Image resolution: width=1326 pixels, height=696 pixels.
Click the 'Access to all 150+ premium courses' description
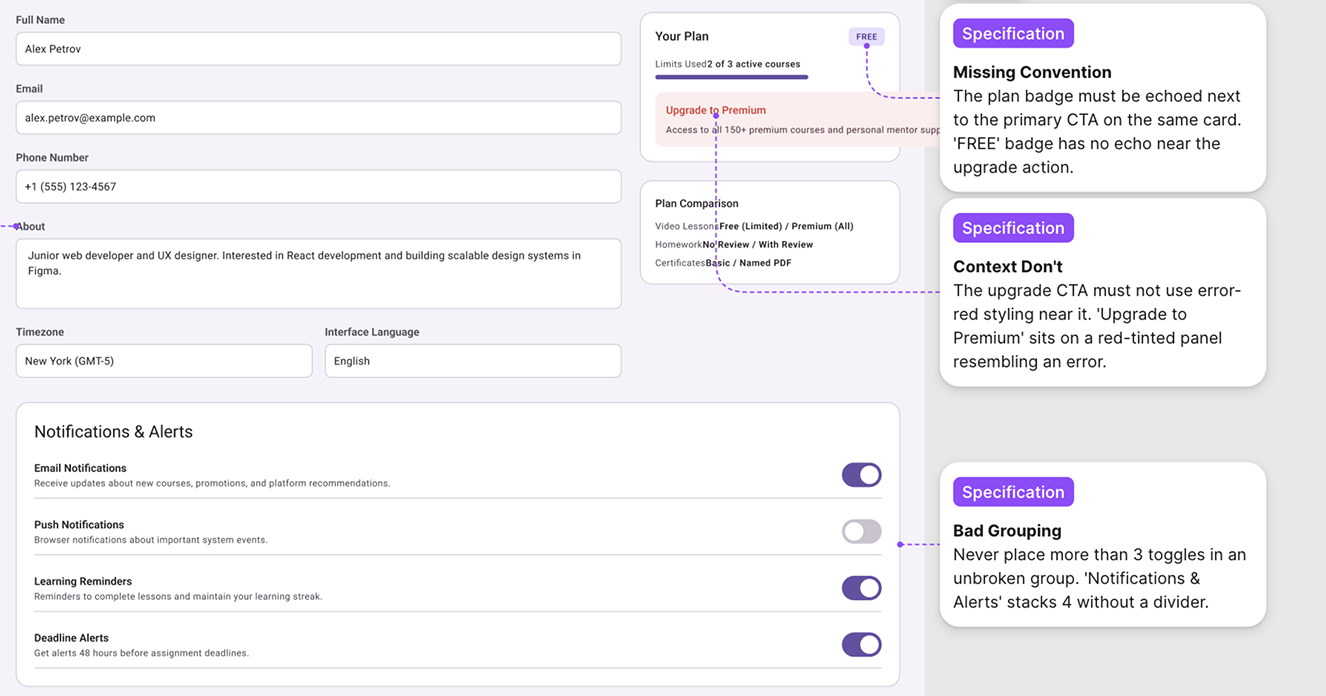point(803,130)
